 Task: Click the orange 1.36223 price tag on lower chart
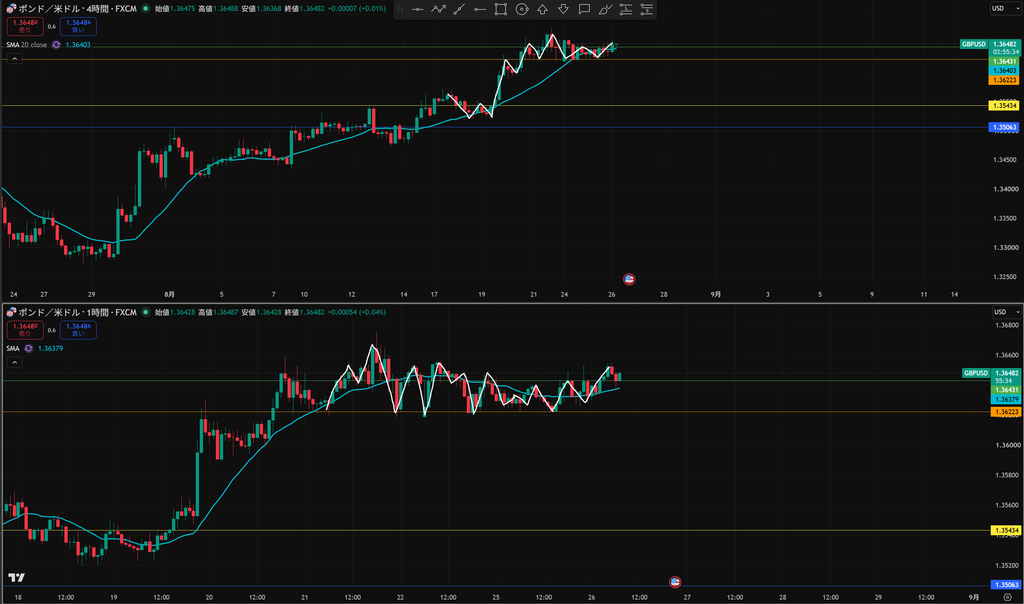[x=1006, y=412]
